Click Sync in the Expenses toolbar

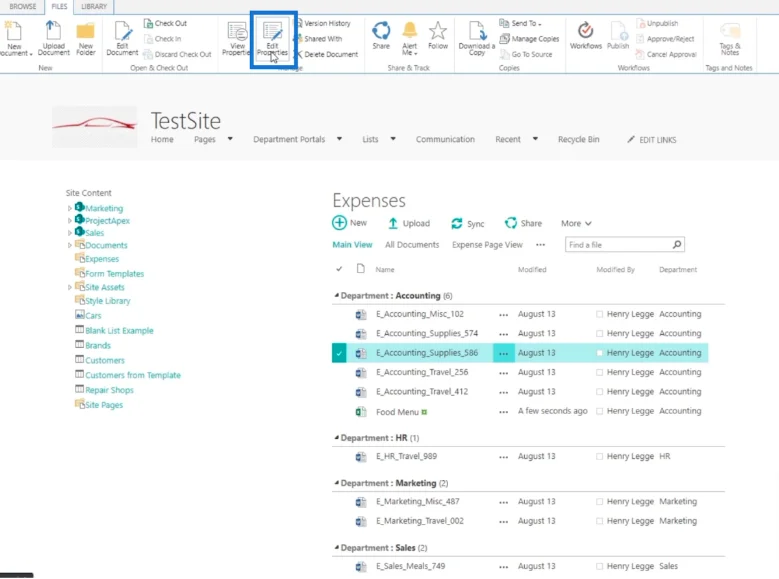pyautogui.click(x=467, y=224)
